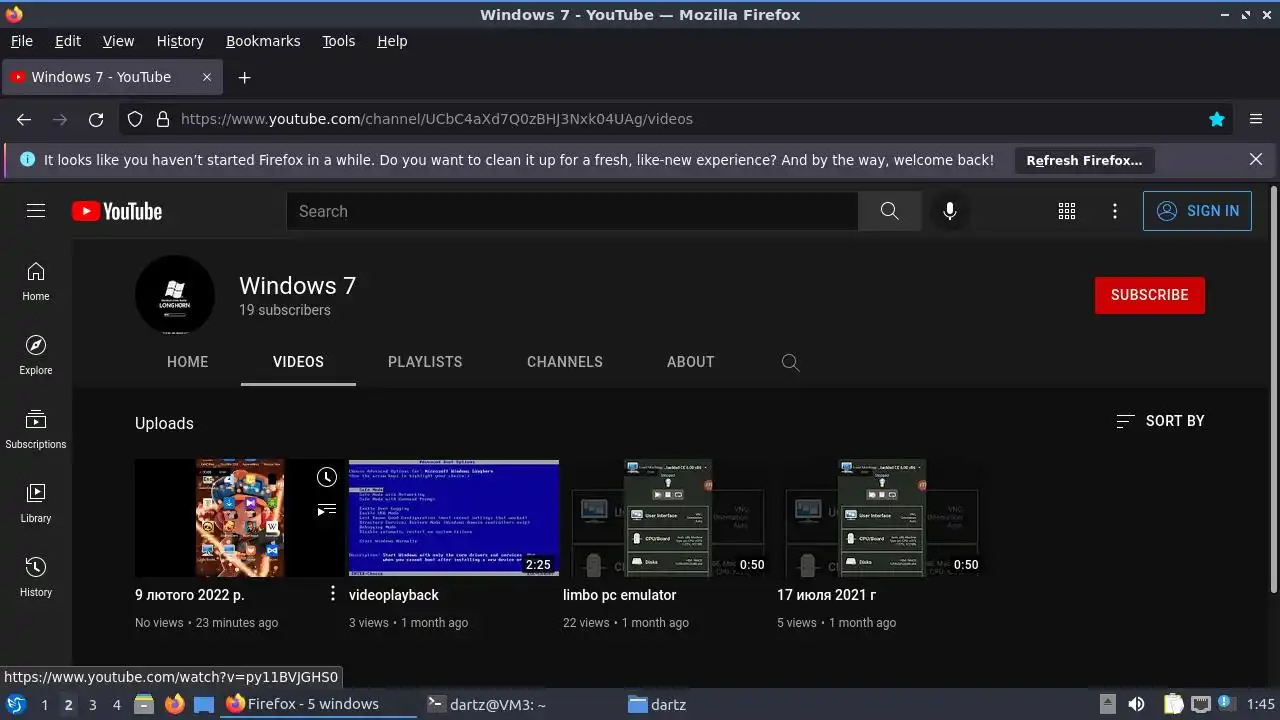Open YouTube settings three-dot menu
The image size is (1280, 720).
1115,211
